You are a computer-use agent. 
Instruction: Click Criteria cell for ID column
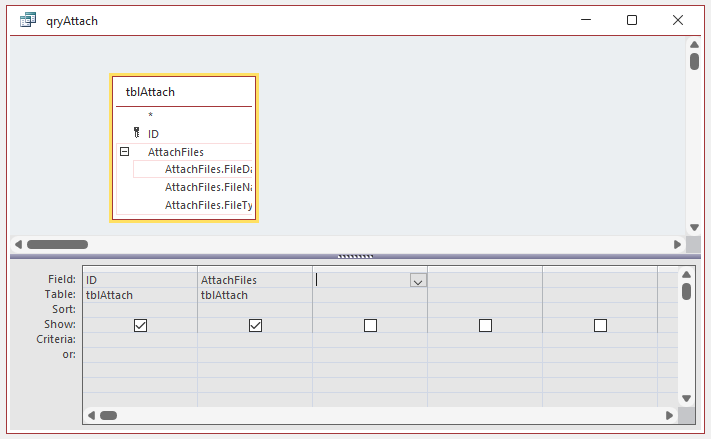[x=140, y=340]
